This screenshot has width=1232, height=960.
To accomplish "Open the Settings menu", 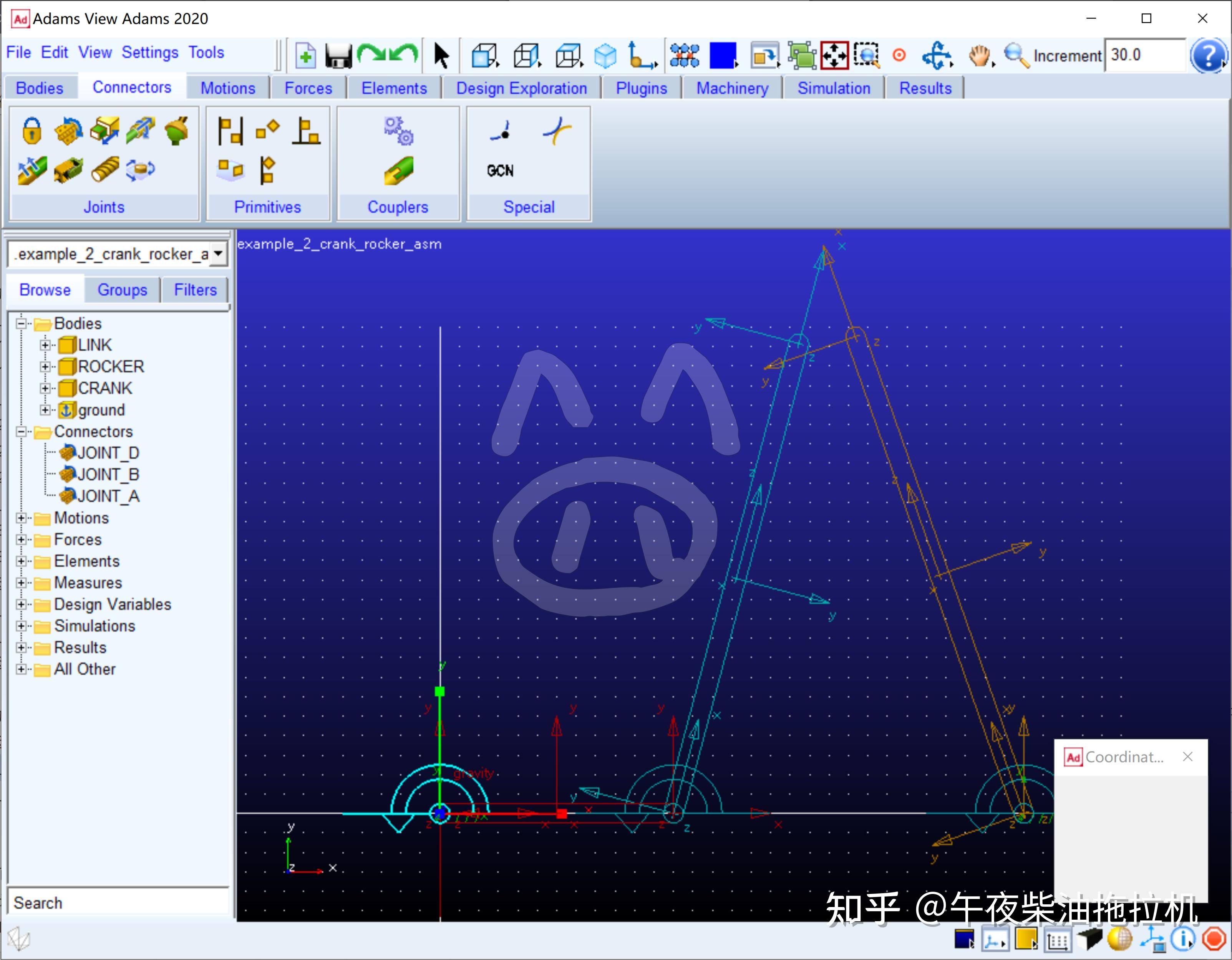I will click(149, 53).
